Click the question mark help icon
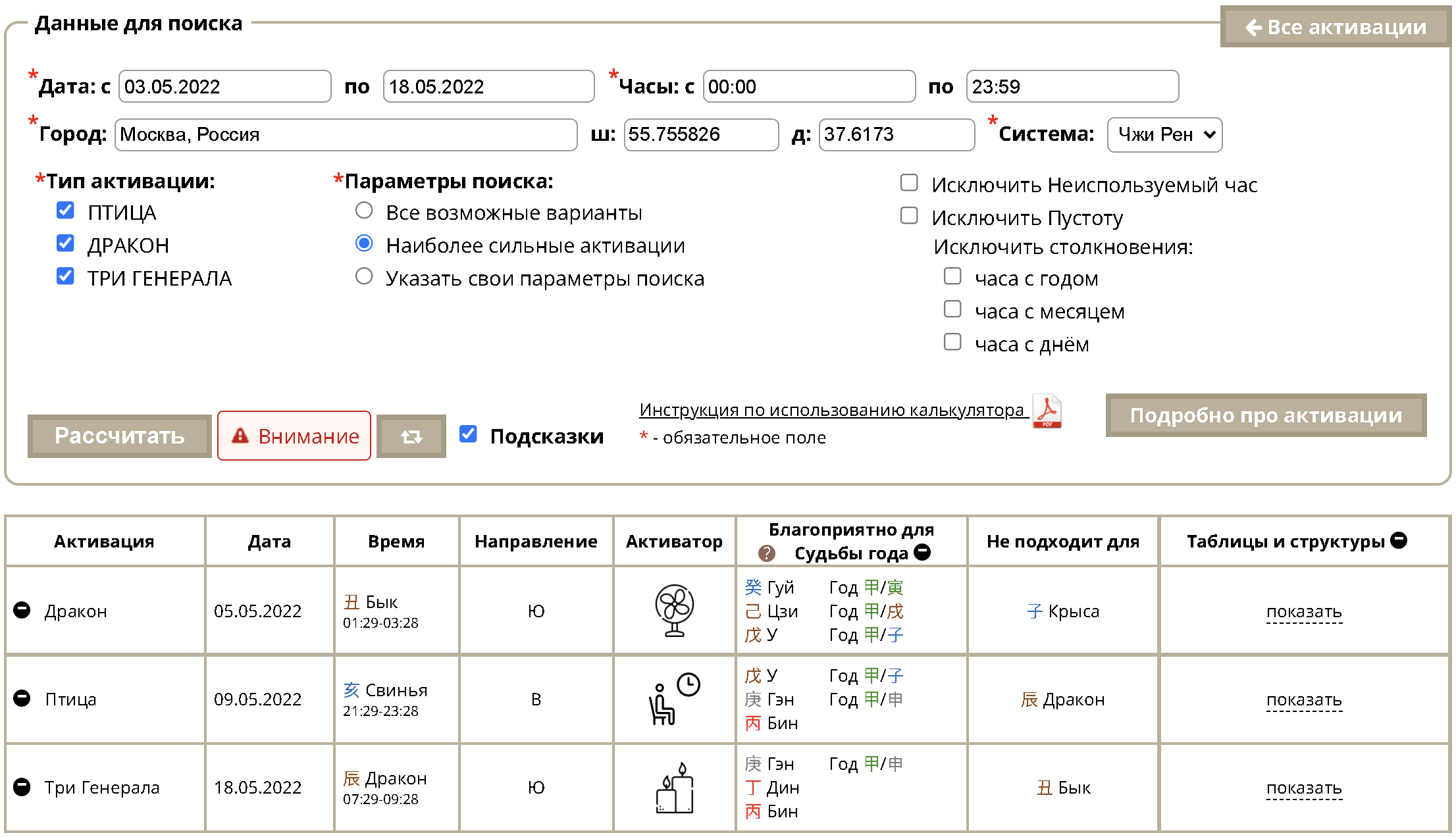The height and width of the screenshot is (837, 1456). click(766, 553)
